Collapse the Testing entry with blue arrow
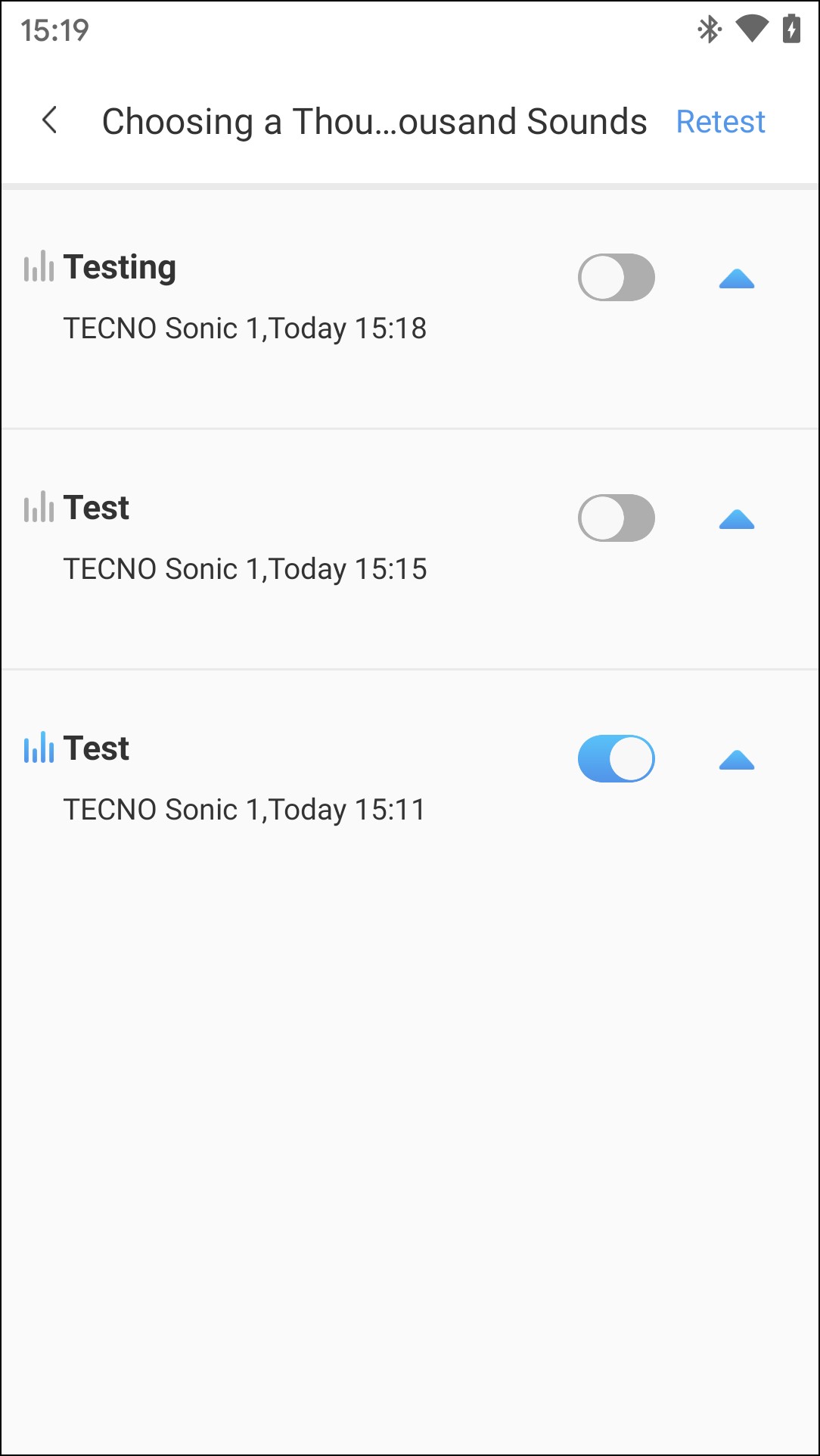 tap(737, 279)
